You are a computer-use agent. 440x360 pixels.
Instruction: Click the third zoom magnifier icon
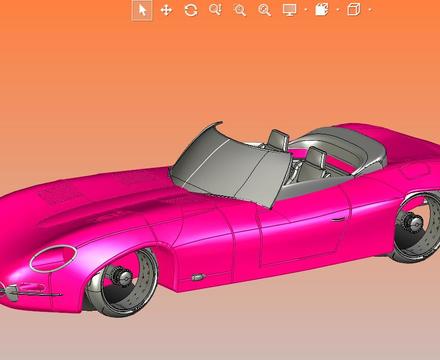click(x=264, y=10)
